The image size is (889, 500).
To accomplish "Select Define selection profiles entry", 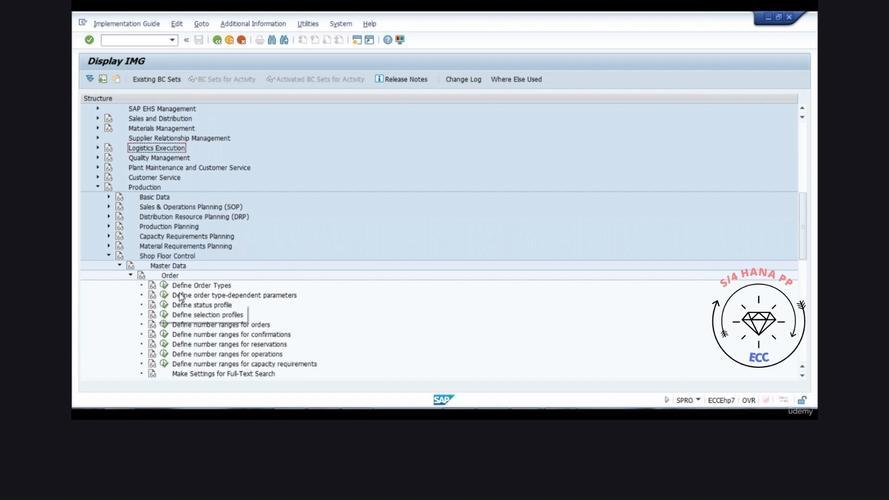I will [208, 315].
